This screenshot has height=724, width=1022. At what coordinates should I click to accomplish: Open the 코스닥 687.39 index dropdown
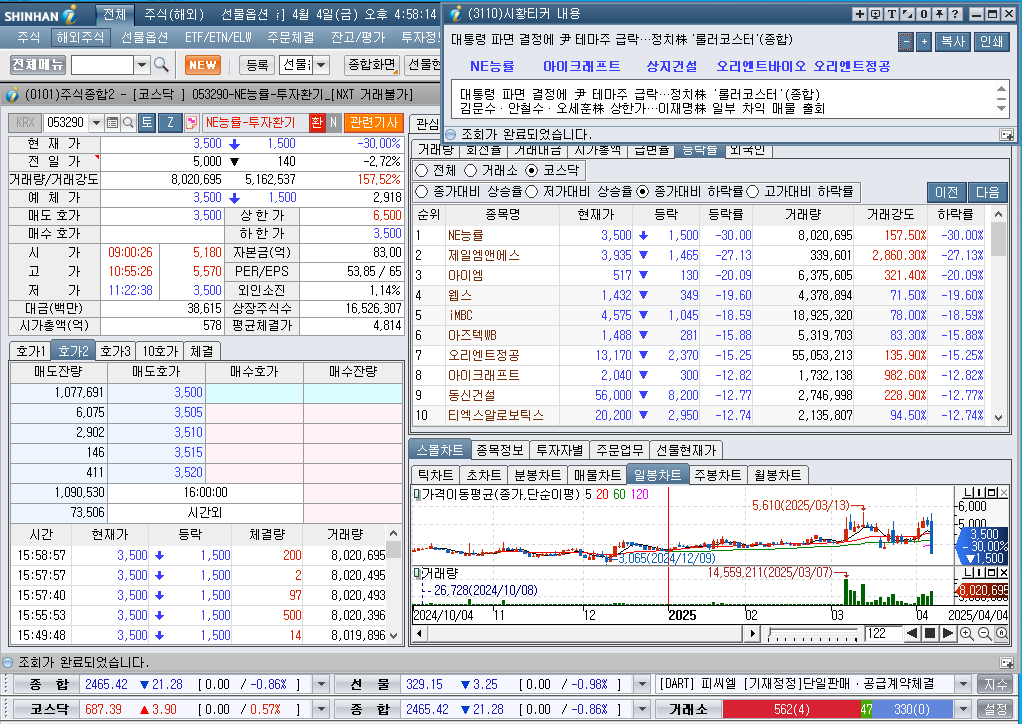[x=321, y=709]
